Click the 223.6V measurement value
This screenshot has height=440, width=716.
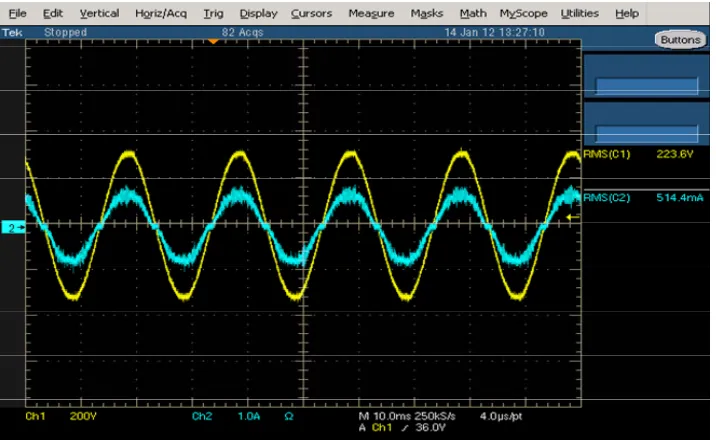(x=674, y=154)
